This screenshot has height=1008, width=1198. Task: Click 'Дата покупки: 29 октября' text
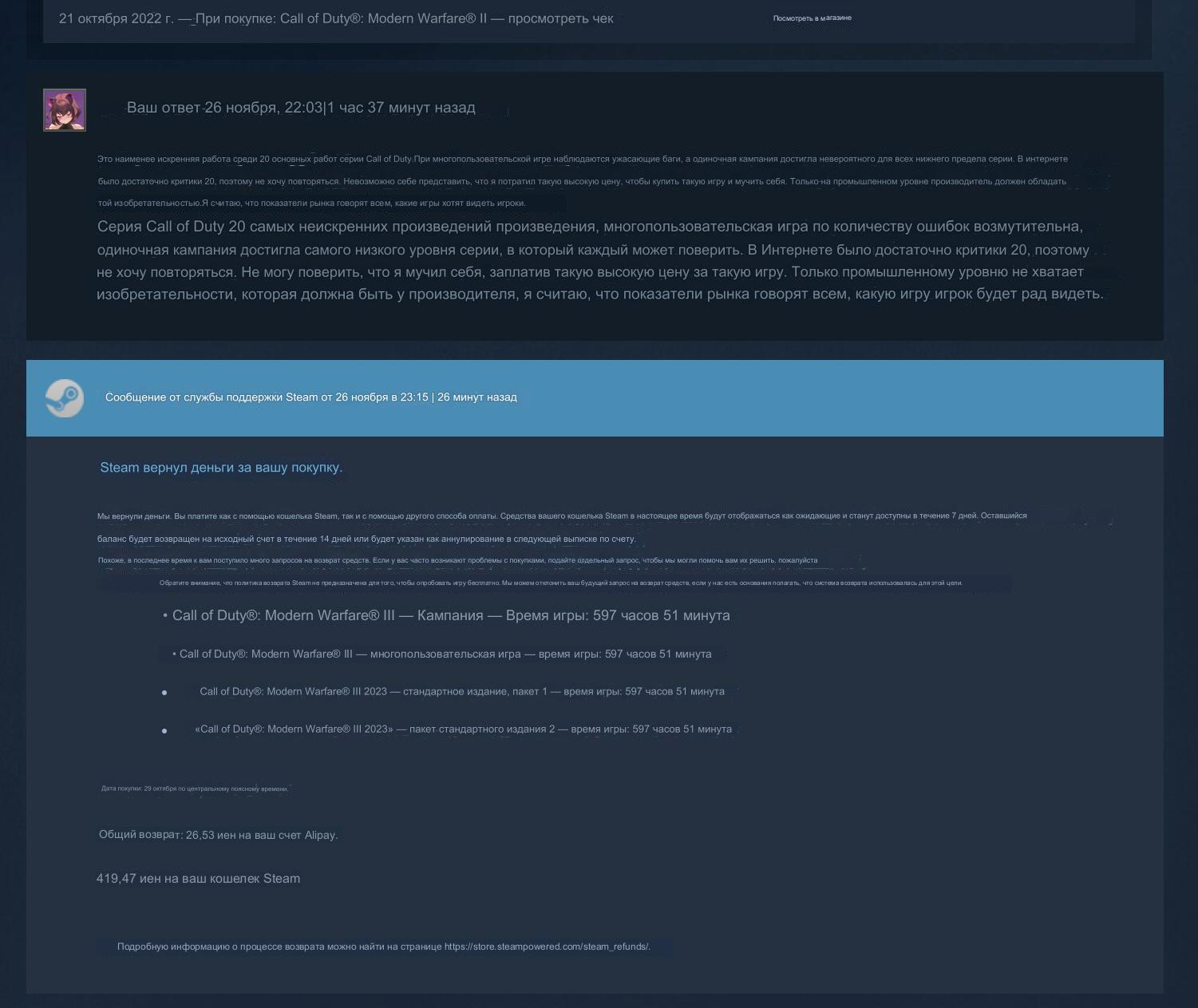(195, 789)
